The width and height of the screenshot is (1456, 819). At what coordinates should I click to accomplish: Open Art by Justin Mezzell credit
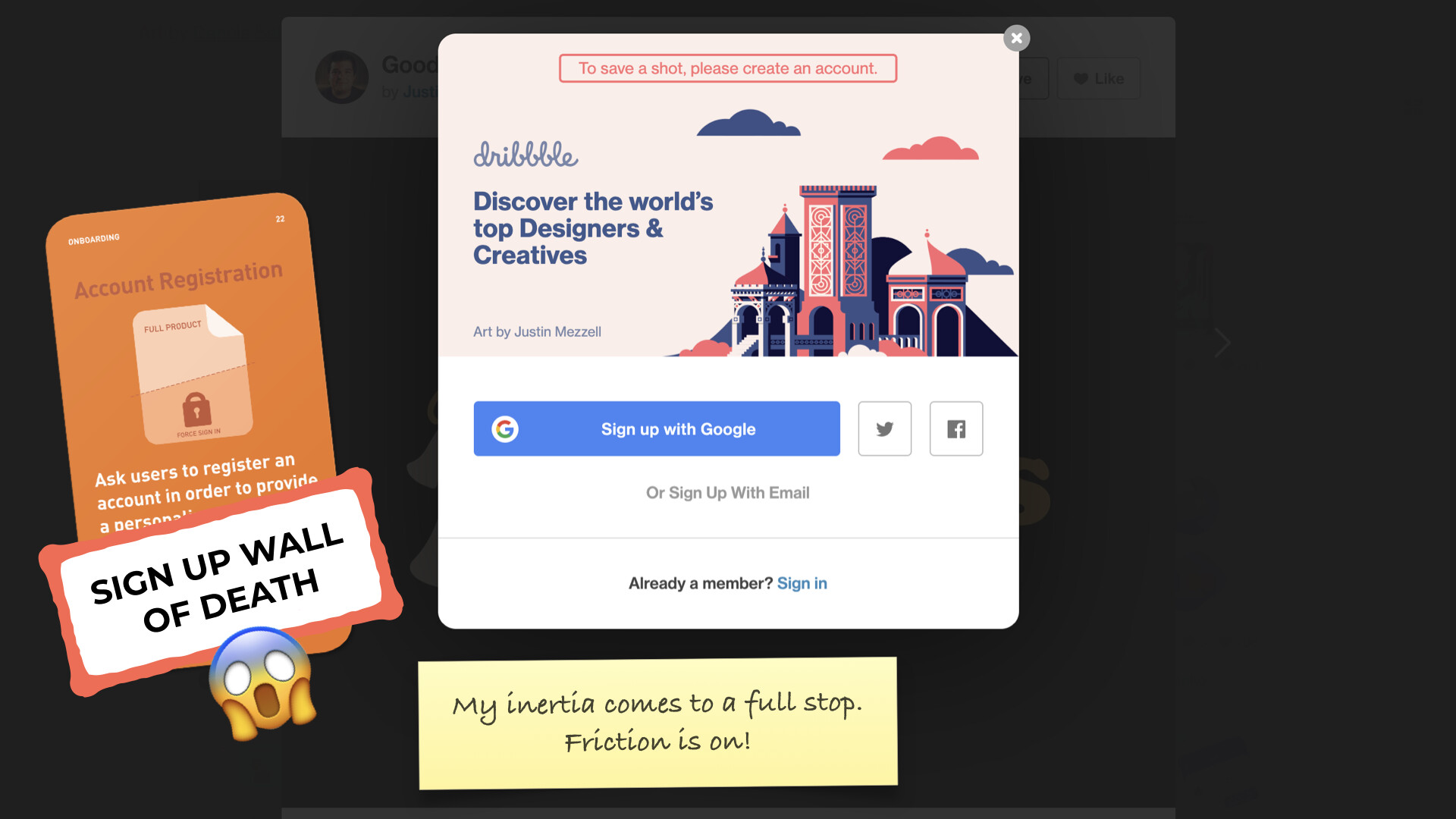pos(537,331)
